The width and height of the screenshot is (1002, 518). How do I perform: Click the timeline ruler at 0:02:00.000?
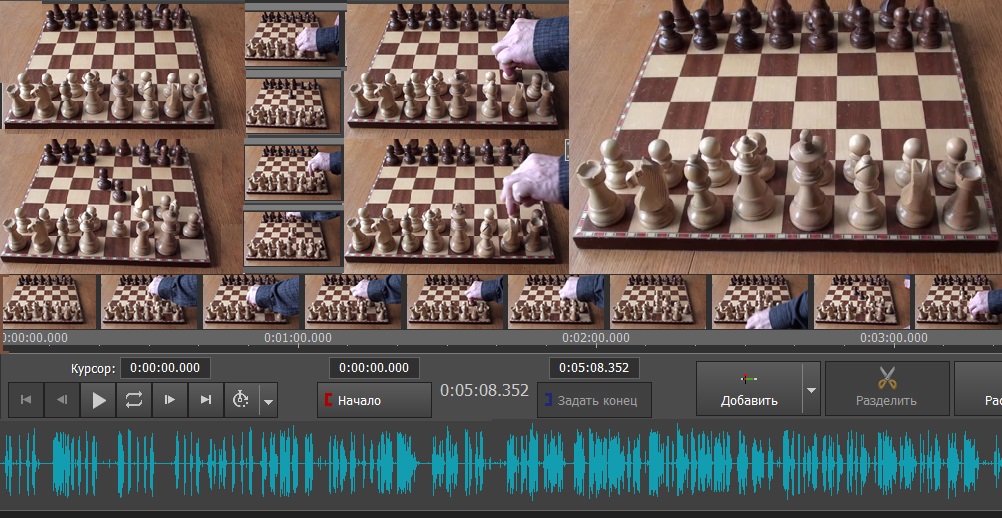[596, 339]
